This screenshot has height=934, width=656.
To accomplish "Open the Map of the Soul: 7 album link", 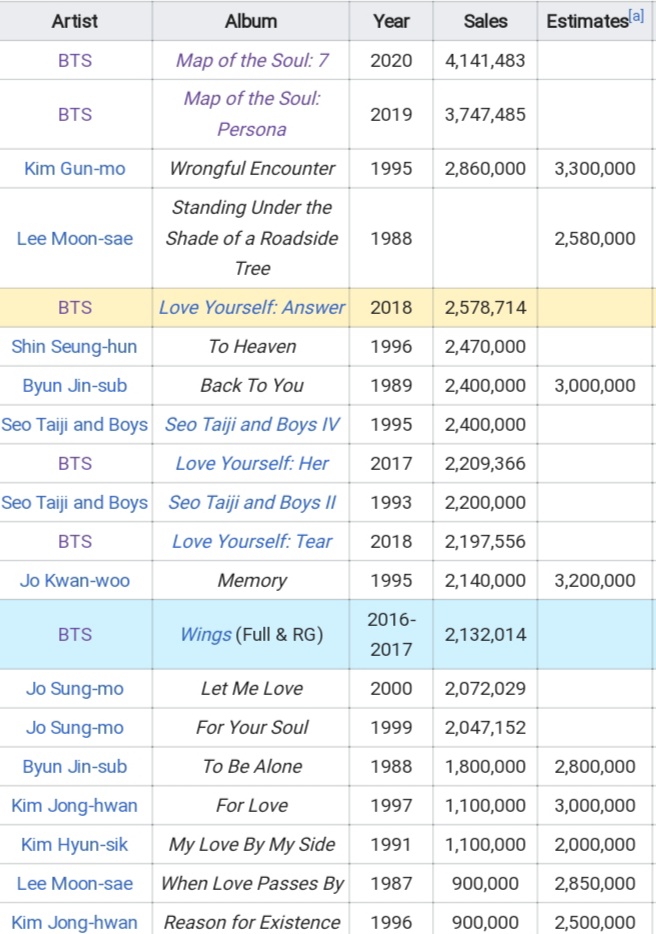I will pos(251,60).
